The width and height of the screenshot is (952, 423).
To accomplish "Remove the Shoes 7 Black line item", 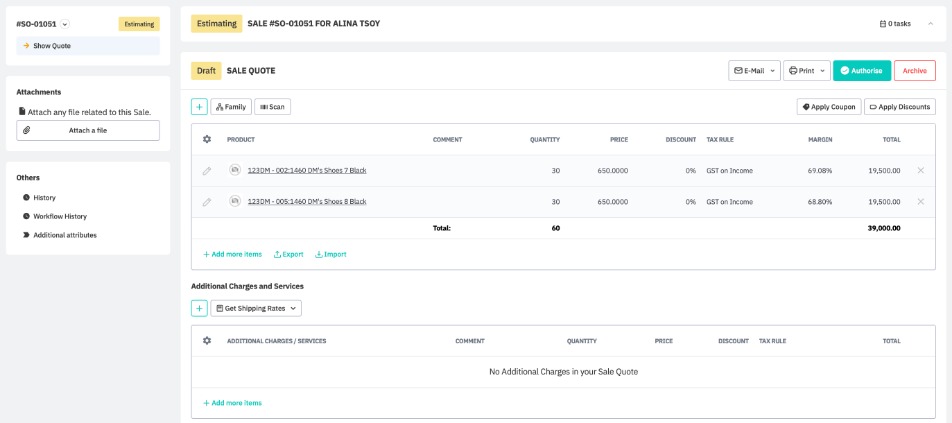I will pos(921,171).
